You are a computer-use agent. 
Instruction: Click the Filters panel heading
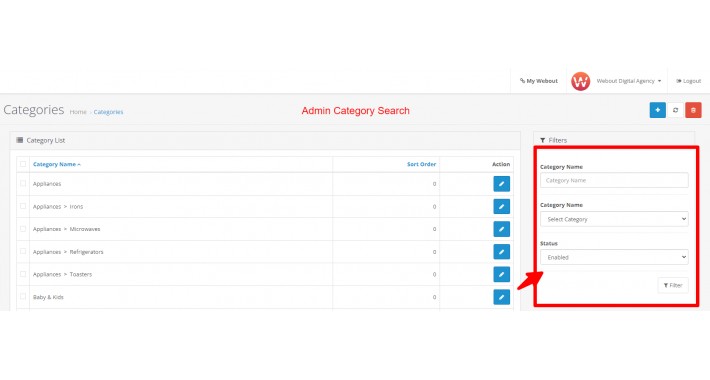553,140
